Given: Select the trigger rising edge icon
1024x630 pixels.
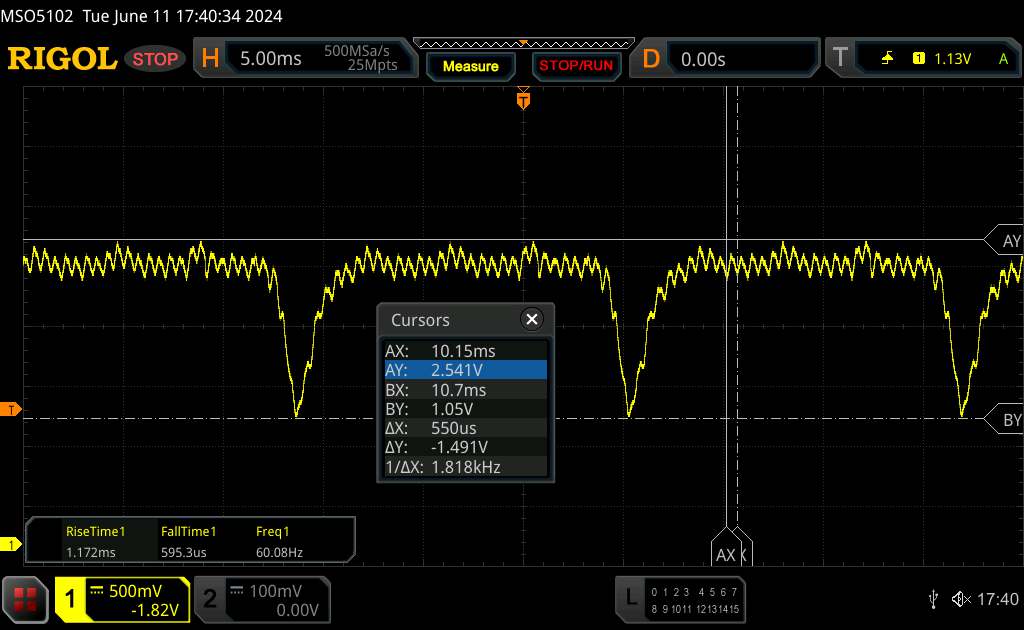Looking at the screenshot, I should (x=887, y=59).
